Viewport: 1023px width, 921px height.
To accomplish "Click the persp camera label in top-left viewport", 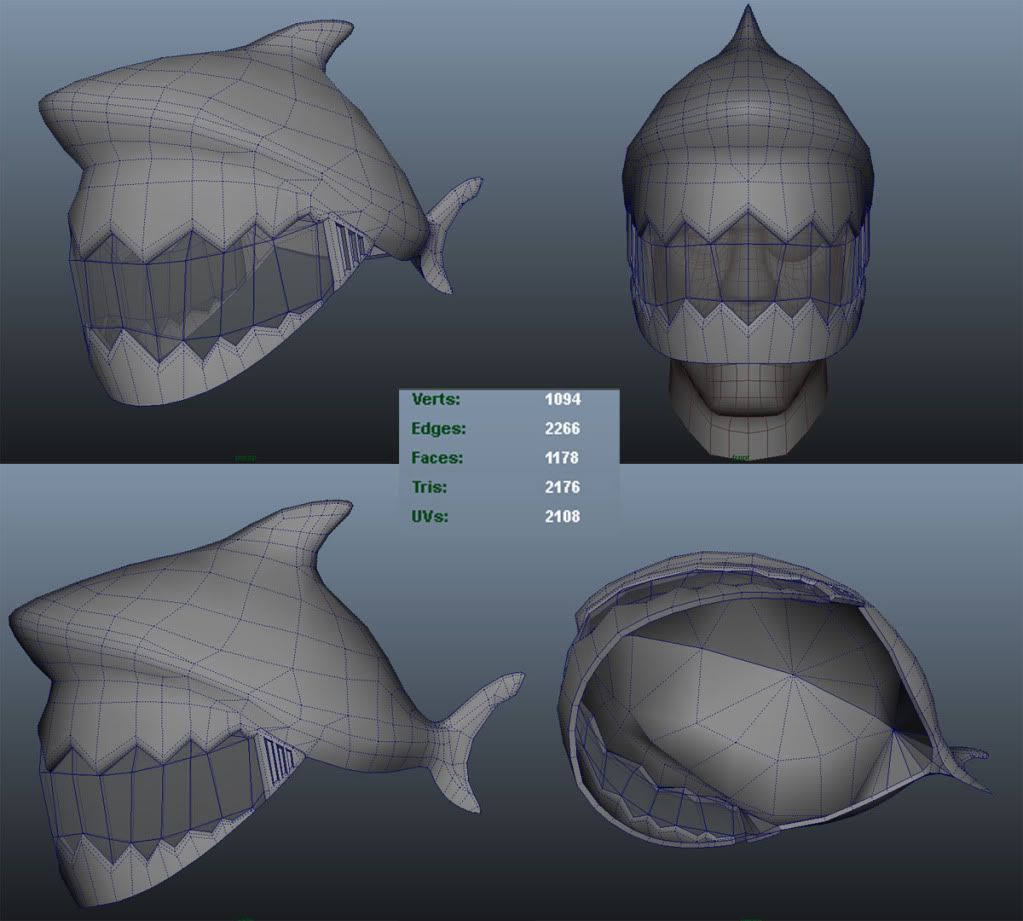I will tap(245, 458).
